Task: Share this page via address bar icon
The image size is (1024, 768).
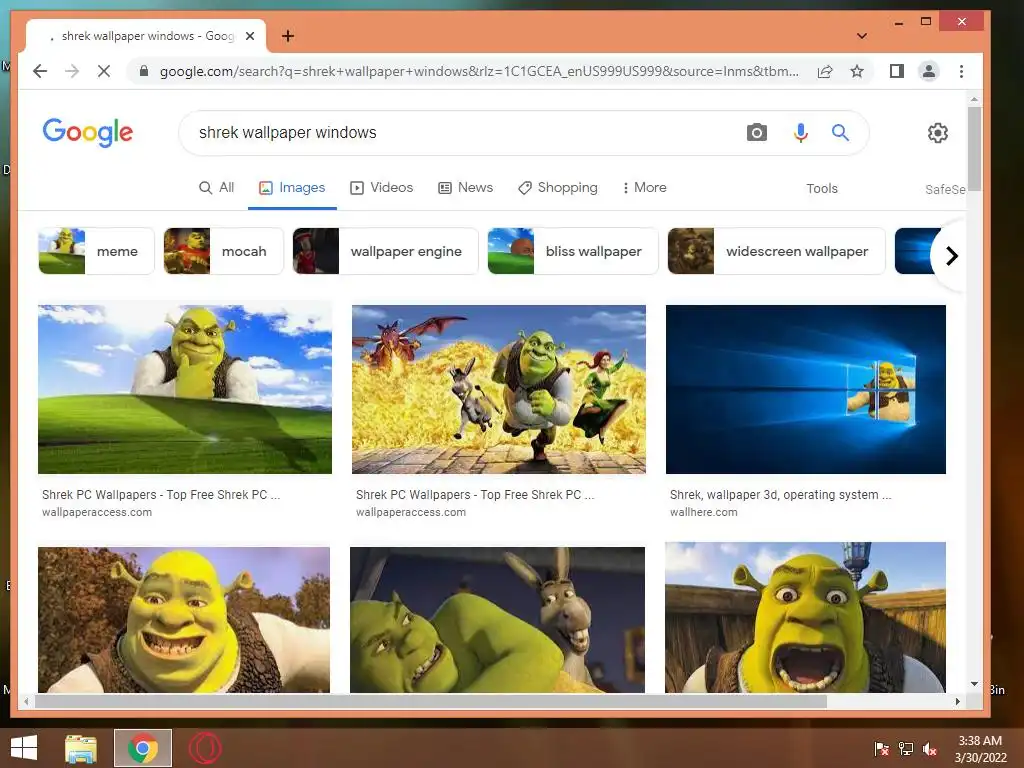Action: pyautogui.click(x=825, y=71)
